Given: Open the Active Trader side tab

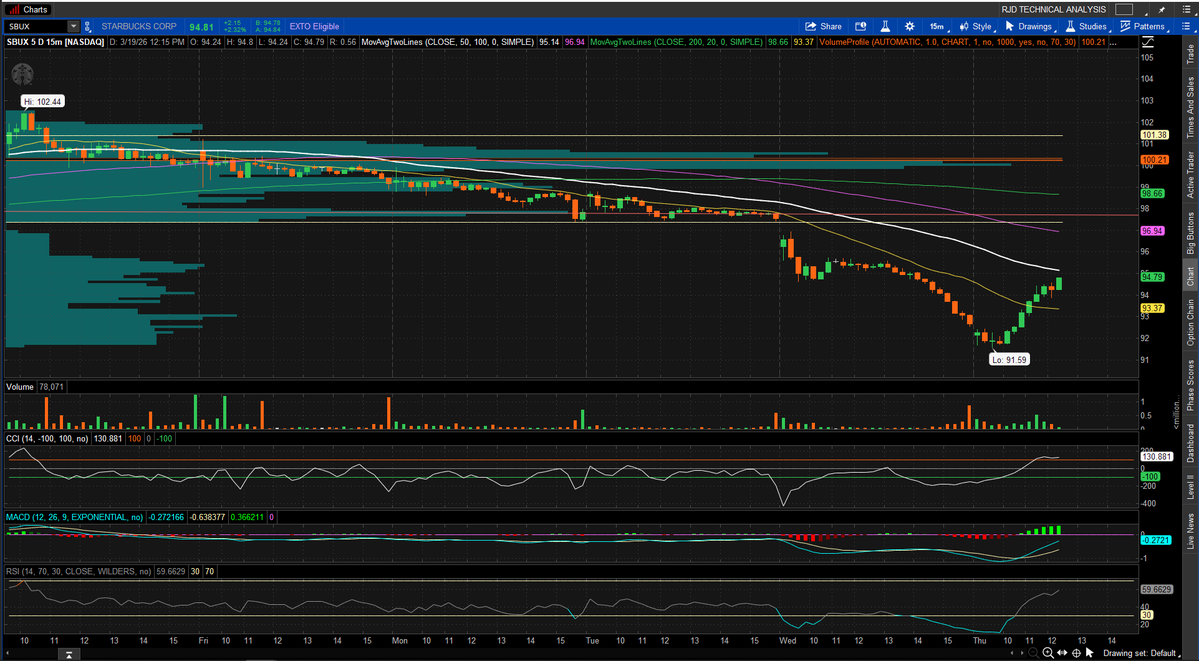Looking at the screenshot, I should (x=1190, y=174).
